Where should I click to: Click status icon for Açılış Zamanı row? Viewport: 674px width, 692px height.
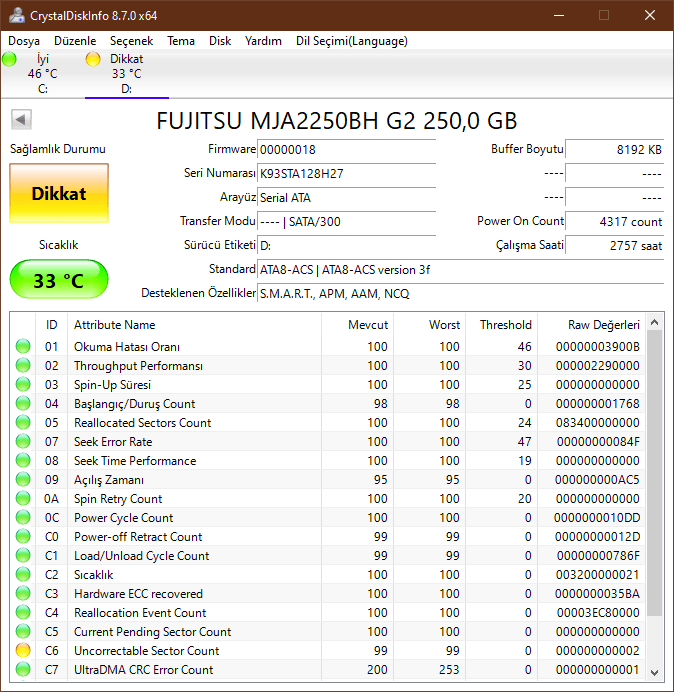[x=23, y=479]
